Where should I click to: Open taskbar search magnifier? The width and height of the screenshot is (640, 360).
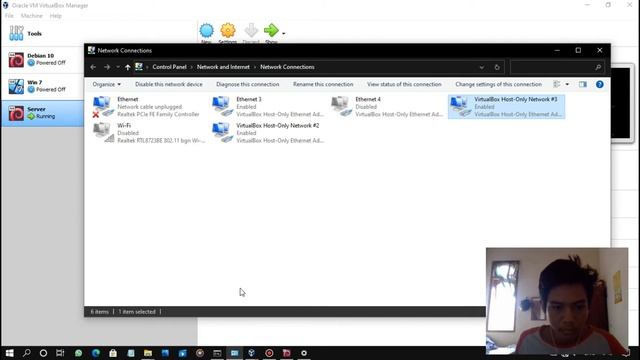tap(27, 353)
